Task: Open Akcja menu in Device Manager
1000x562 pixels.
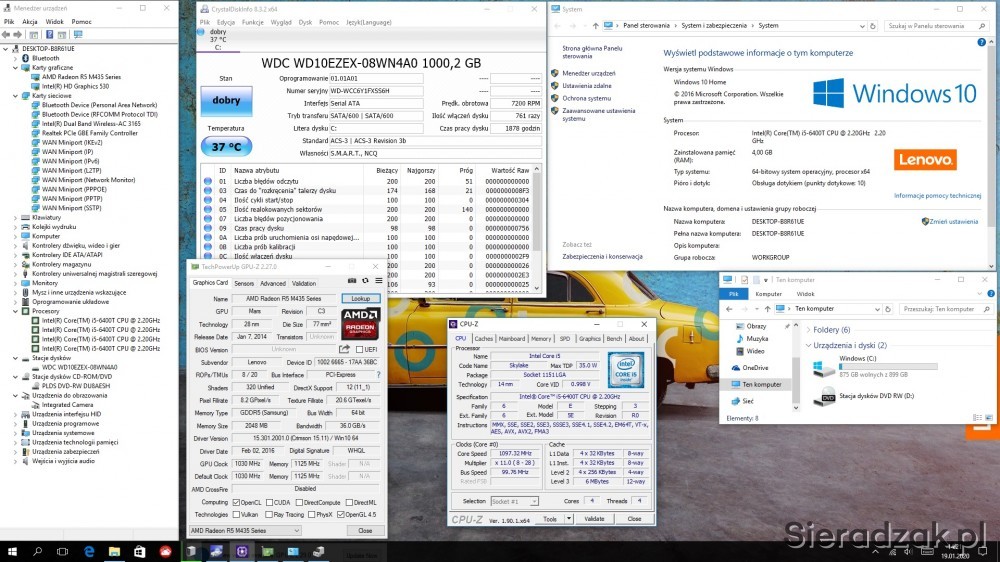Action: click(29, 22)
